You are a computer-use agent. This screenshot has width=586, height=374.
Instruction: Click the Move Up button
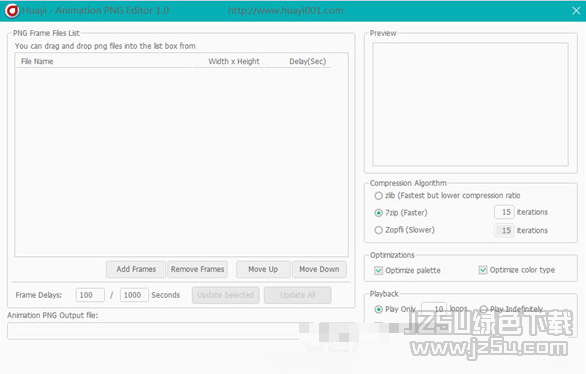[x=263, y=269]
